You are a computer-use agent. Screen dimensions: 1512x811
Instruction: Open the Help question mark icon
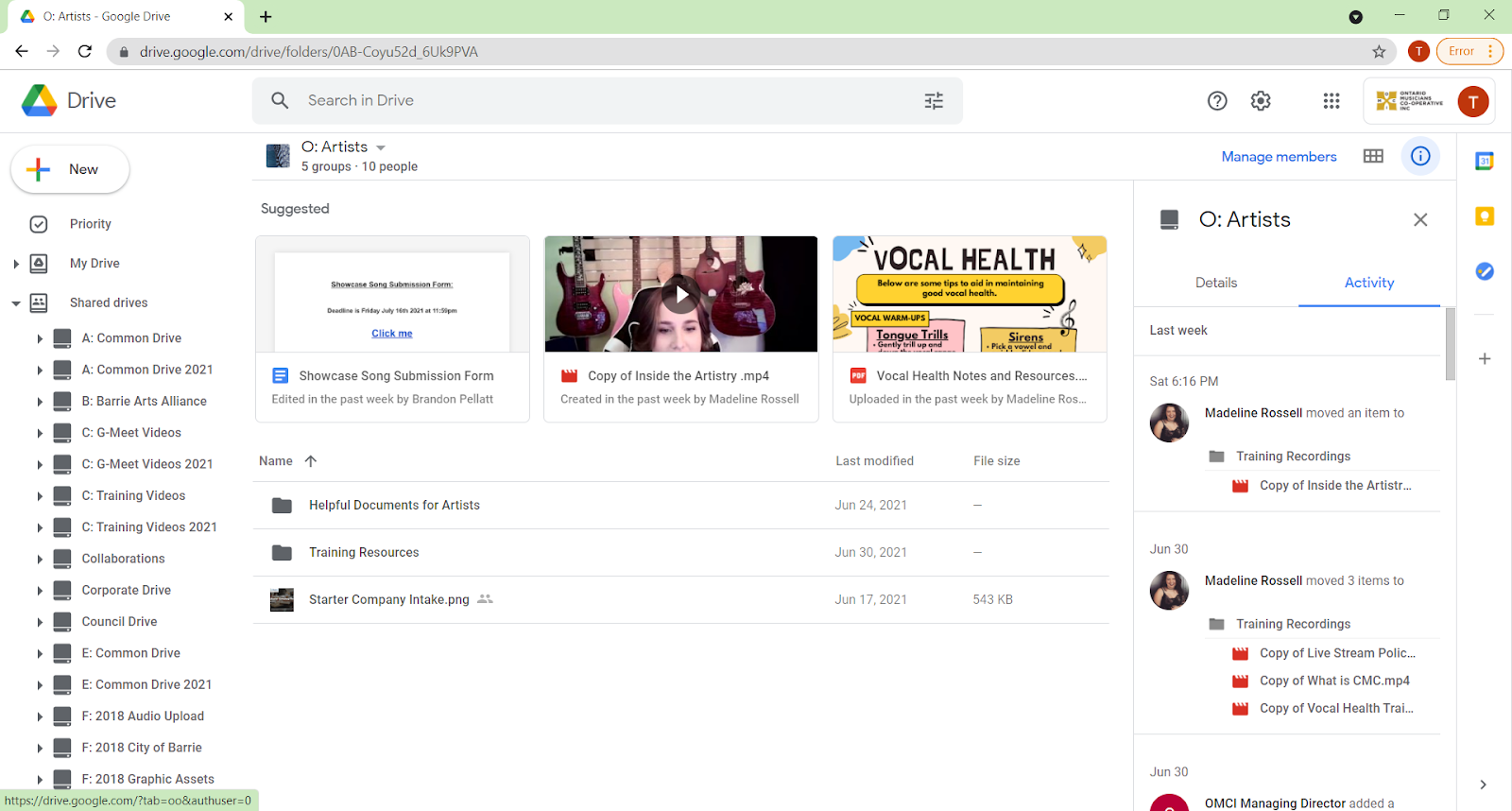(1217, 100)
